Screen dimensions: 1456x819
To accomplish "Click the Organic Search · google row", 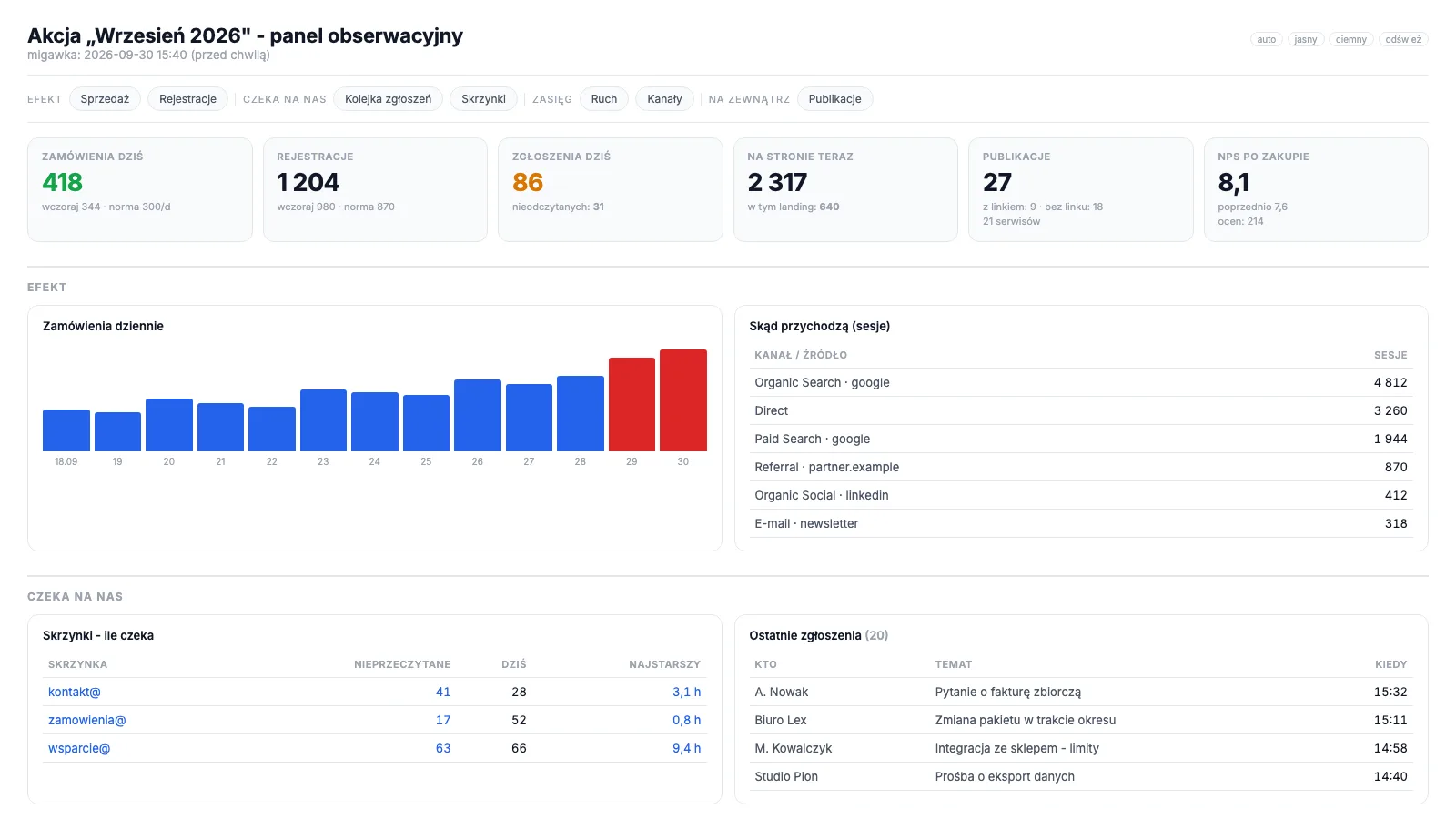I will [1081, 382].
